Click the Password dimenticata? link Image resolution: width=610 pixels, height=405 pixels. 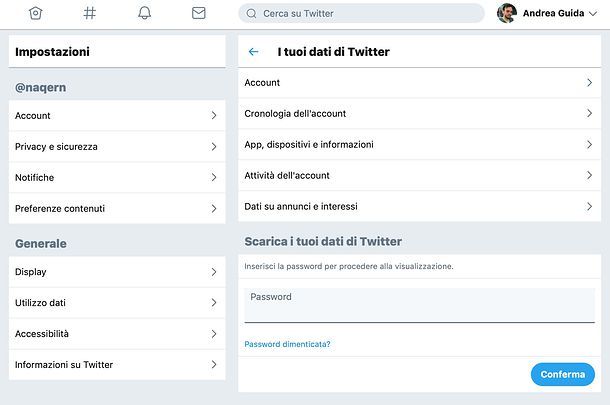click(x=287, y=344)
